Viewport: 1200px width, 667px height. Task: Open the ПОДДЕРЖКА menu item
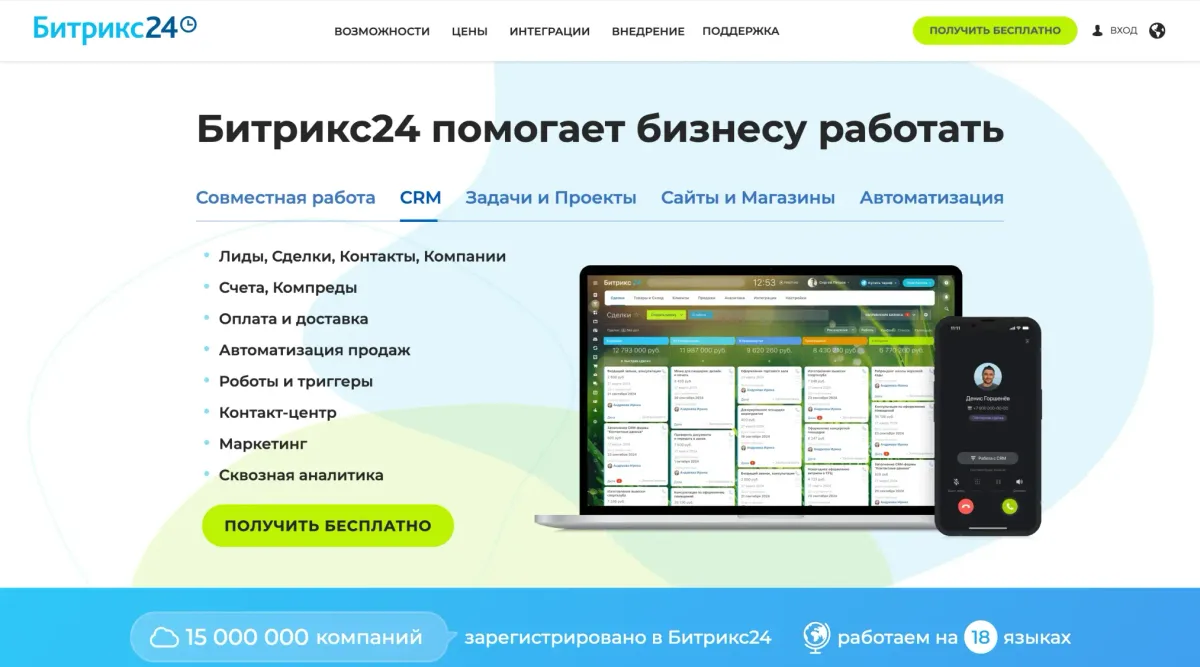click(x=740, y=31)
